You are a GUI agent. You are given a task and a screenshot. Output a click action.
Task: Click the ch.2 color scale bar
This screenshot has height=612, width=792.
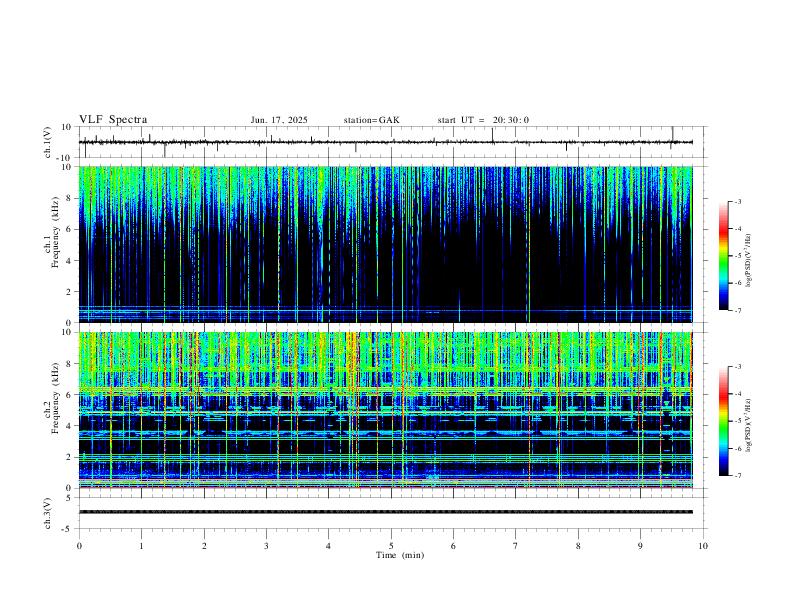723,421
